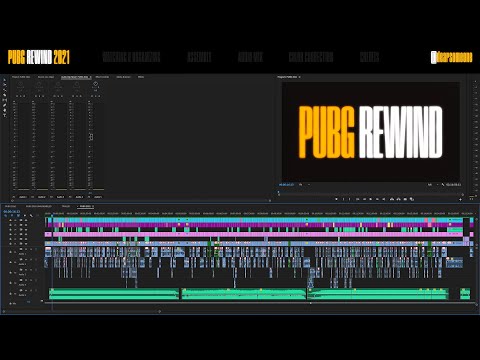Switch to the Project tab in the top-left panel
The height and width of the screenshot is (360, 480).
pyautogui.click(x=21, y=77)
